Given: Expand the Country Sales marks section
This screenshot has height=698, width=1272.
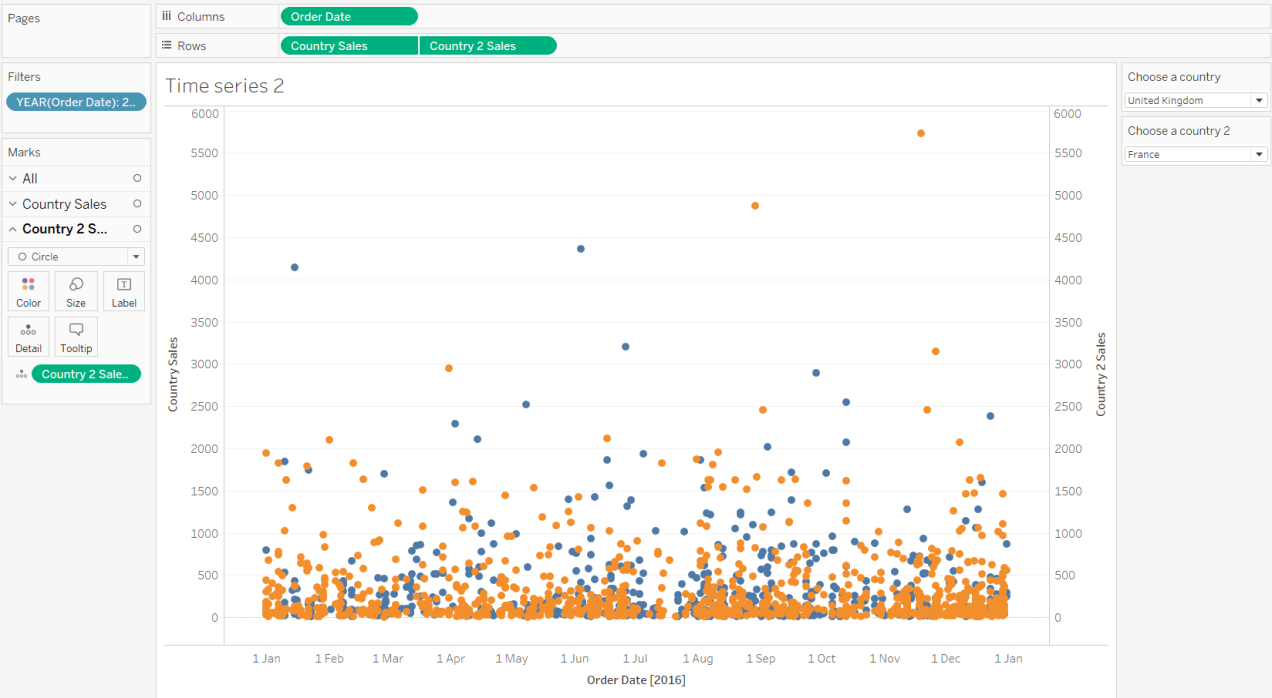Looking at the screenshot, I should click(13, 204).
